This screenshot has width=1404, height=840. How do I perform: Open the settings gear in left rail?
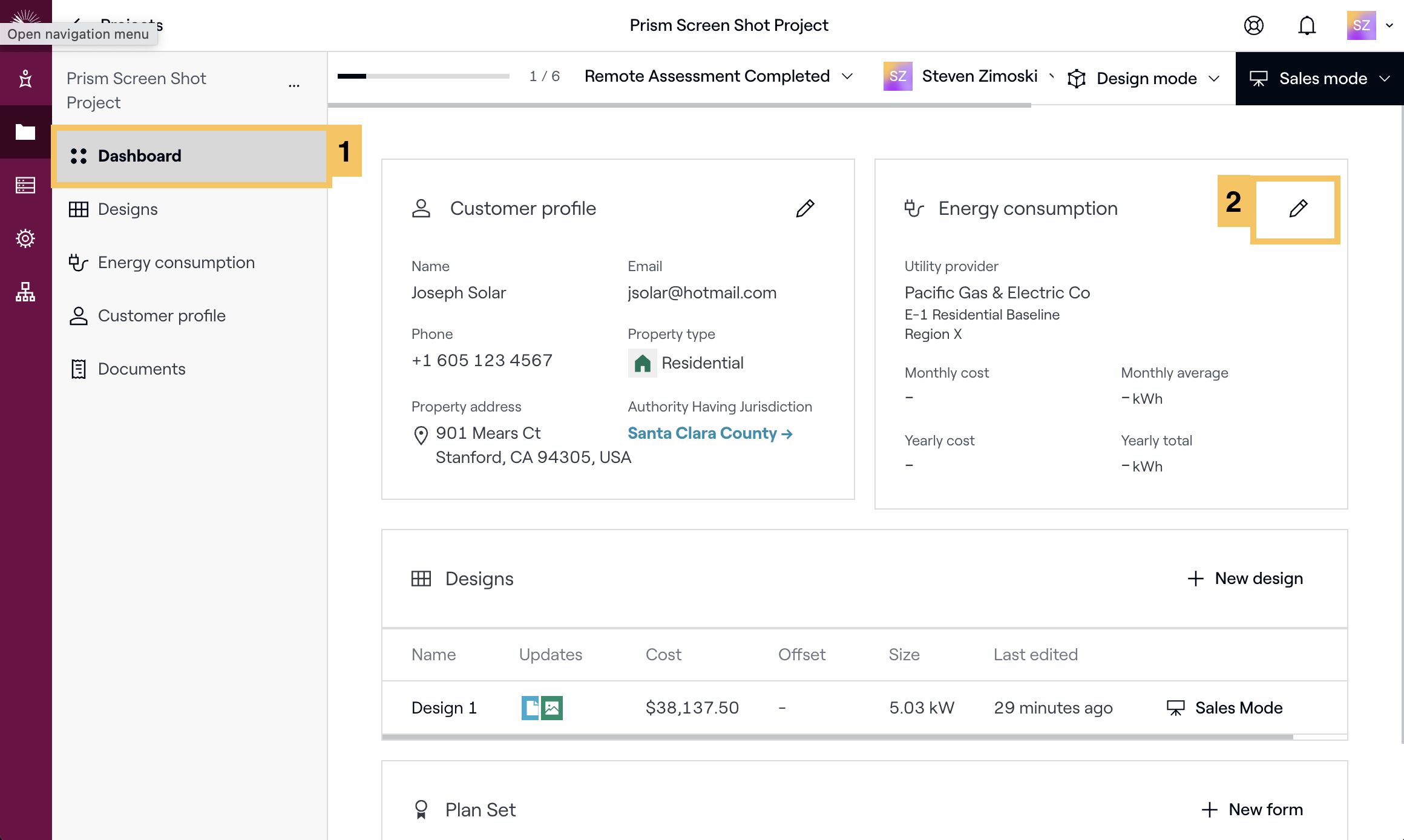pyautogui.click(x=25, y=238)
